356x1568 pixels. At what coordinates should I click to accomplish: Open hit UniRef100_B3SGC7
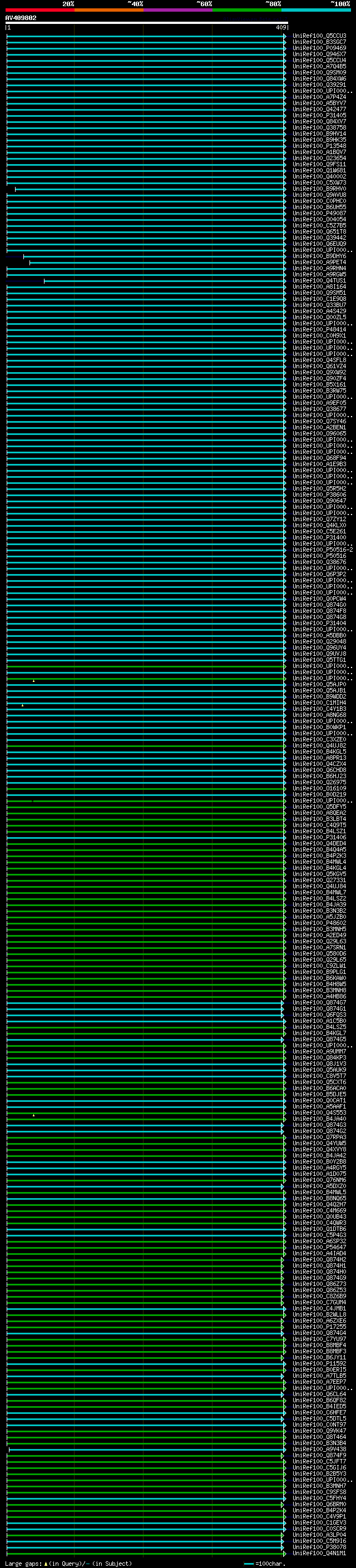pos(319,42)
